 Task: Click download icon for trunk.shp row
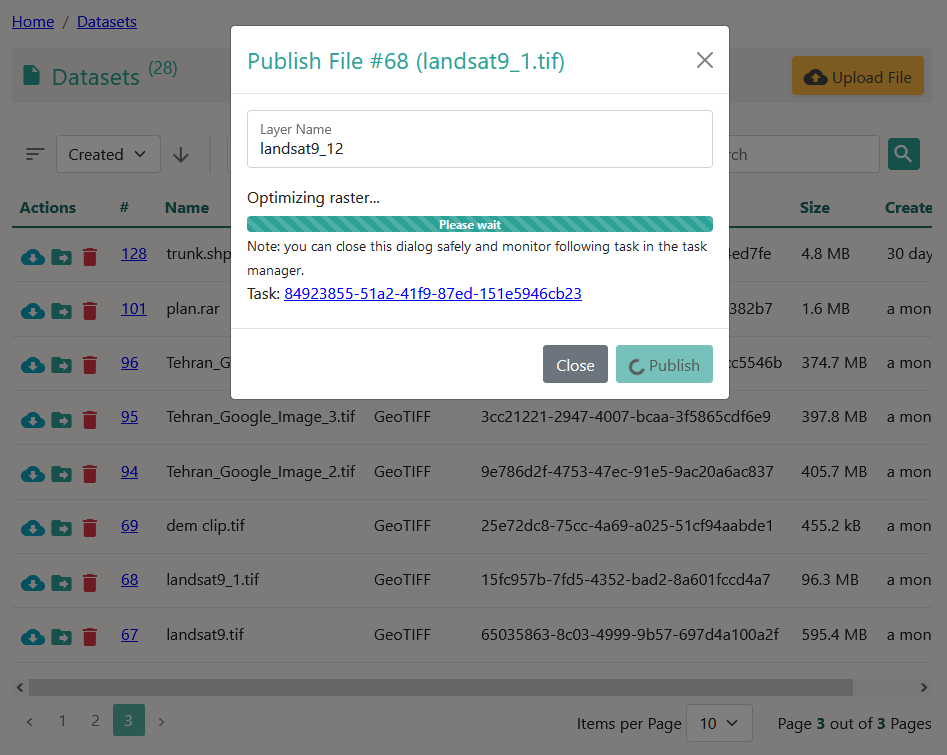tap(32, 257)
